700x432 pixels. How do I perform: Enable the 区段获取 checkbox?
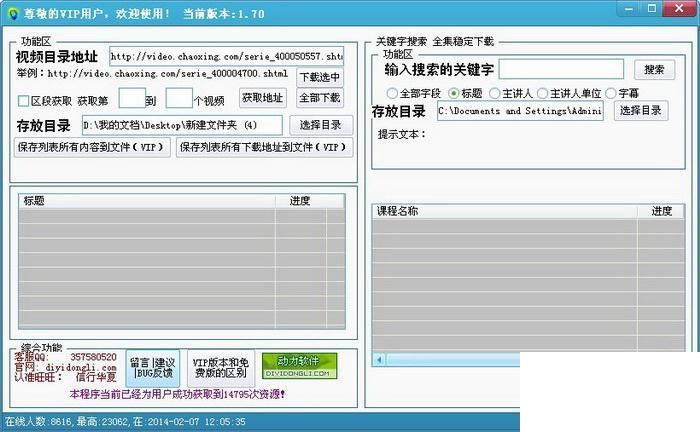click(23, 101)
